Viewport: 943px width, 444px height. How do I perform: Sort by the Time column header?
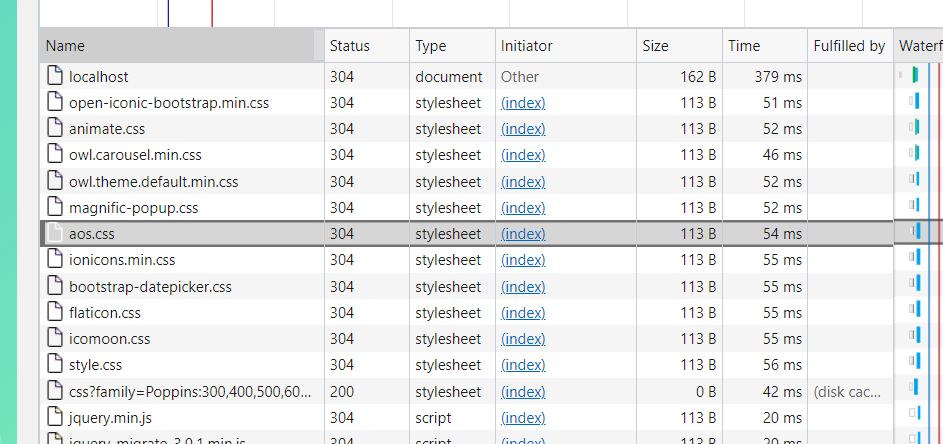point(764,46)
